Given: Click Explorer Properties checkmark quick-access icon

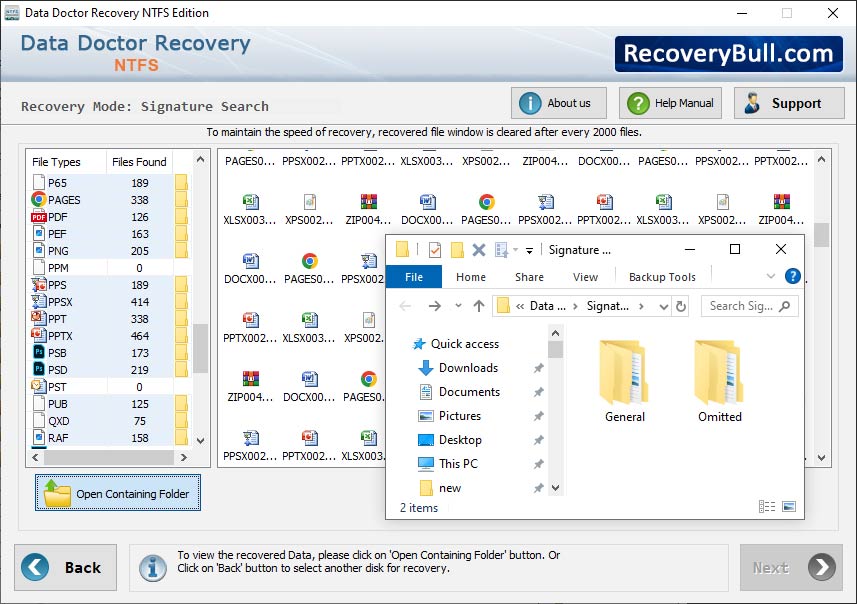Looking at the screenshot, I should pos(435,250).
